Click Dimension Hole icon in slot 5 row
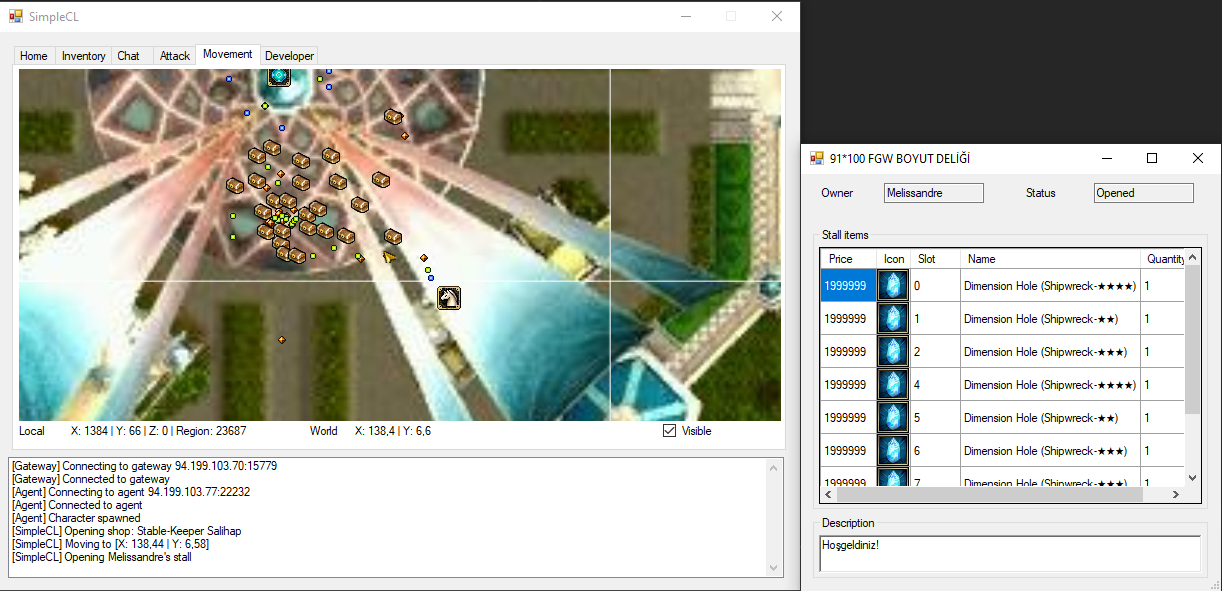Viewport: 1222px width, 591px height. tap(893, 417)
